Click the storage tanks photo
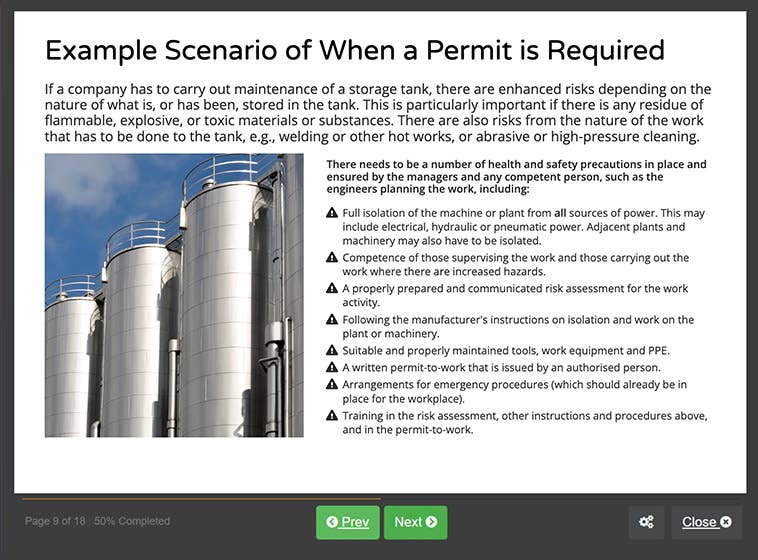Viewport: 758px width, 560px height. (174, 295)
